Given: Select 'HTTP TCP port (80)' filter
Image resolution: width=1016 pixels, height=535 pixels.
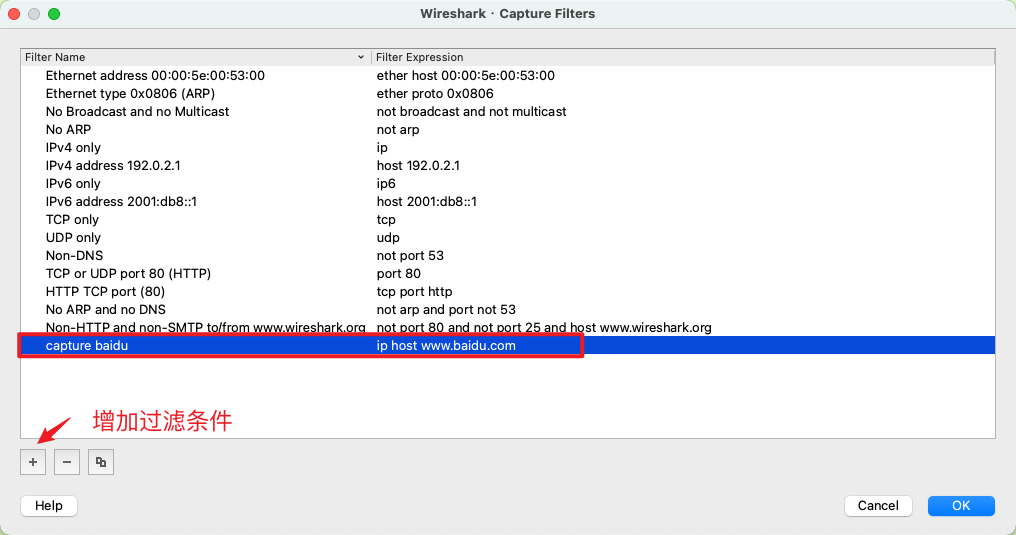Looking at the screenshot, I should tap(105, 292).
